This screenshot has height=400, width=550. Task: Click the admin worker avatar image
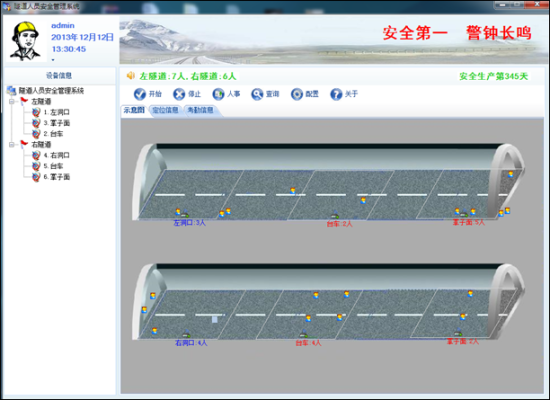point(25,41)
